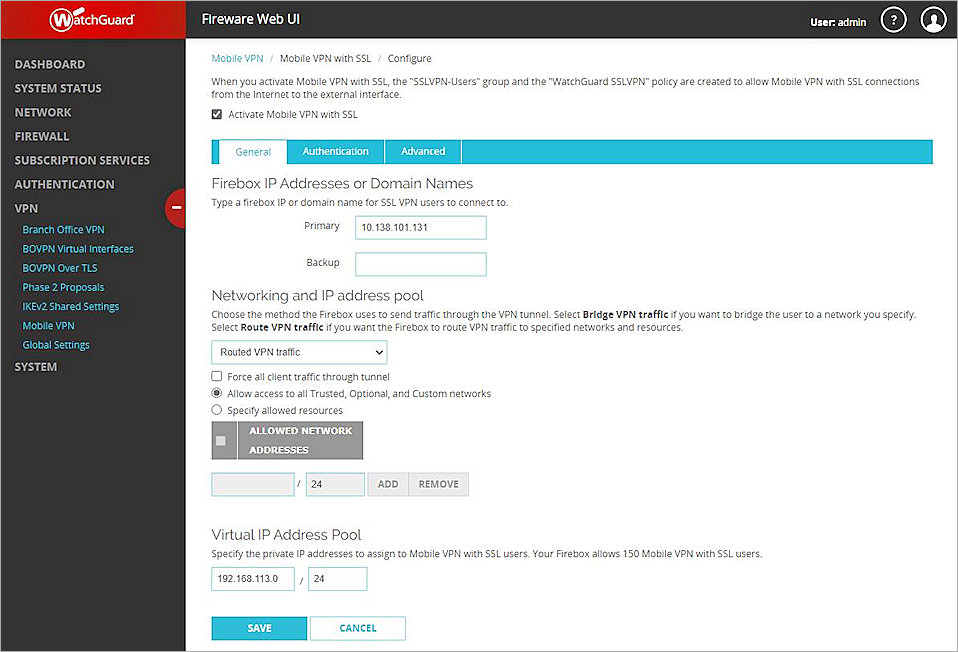
Task: Toggle the Allowed Network Addresses header checkbox
Action: point(221,440)
